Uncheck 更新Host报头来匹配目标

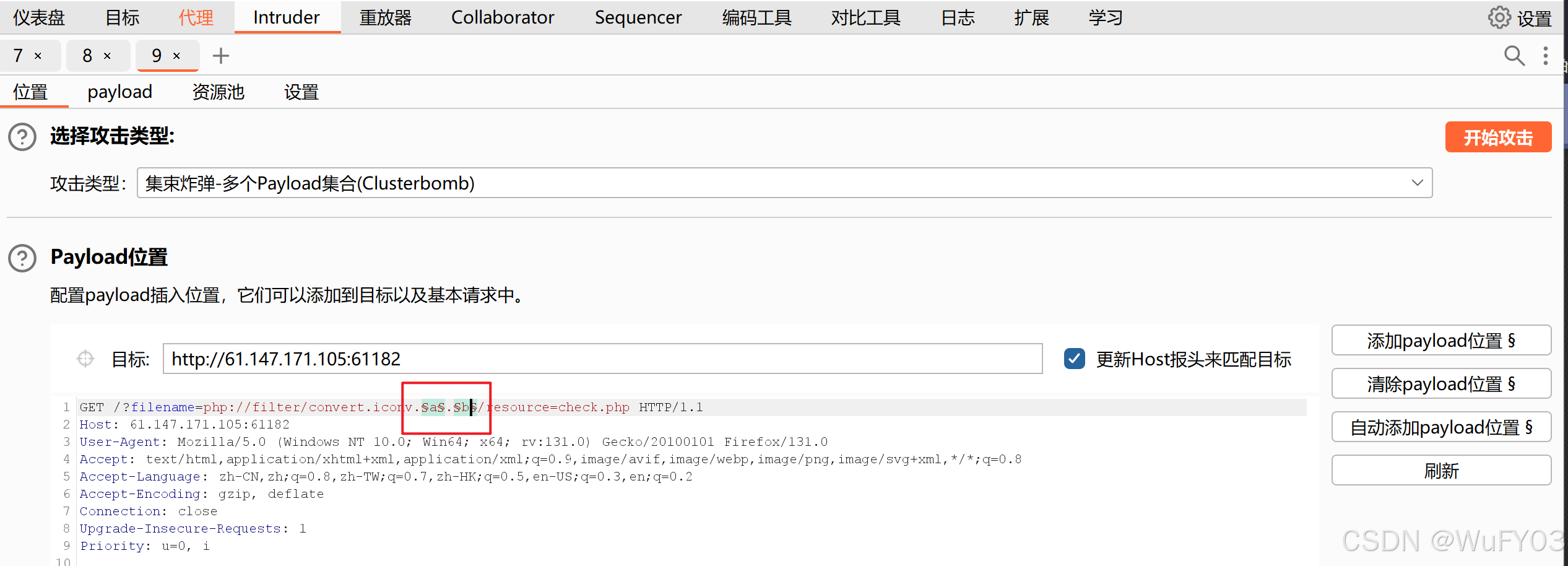pyautogui.click(x=1074, y=359)
